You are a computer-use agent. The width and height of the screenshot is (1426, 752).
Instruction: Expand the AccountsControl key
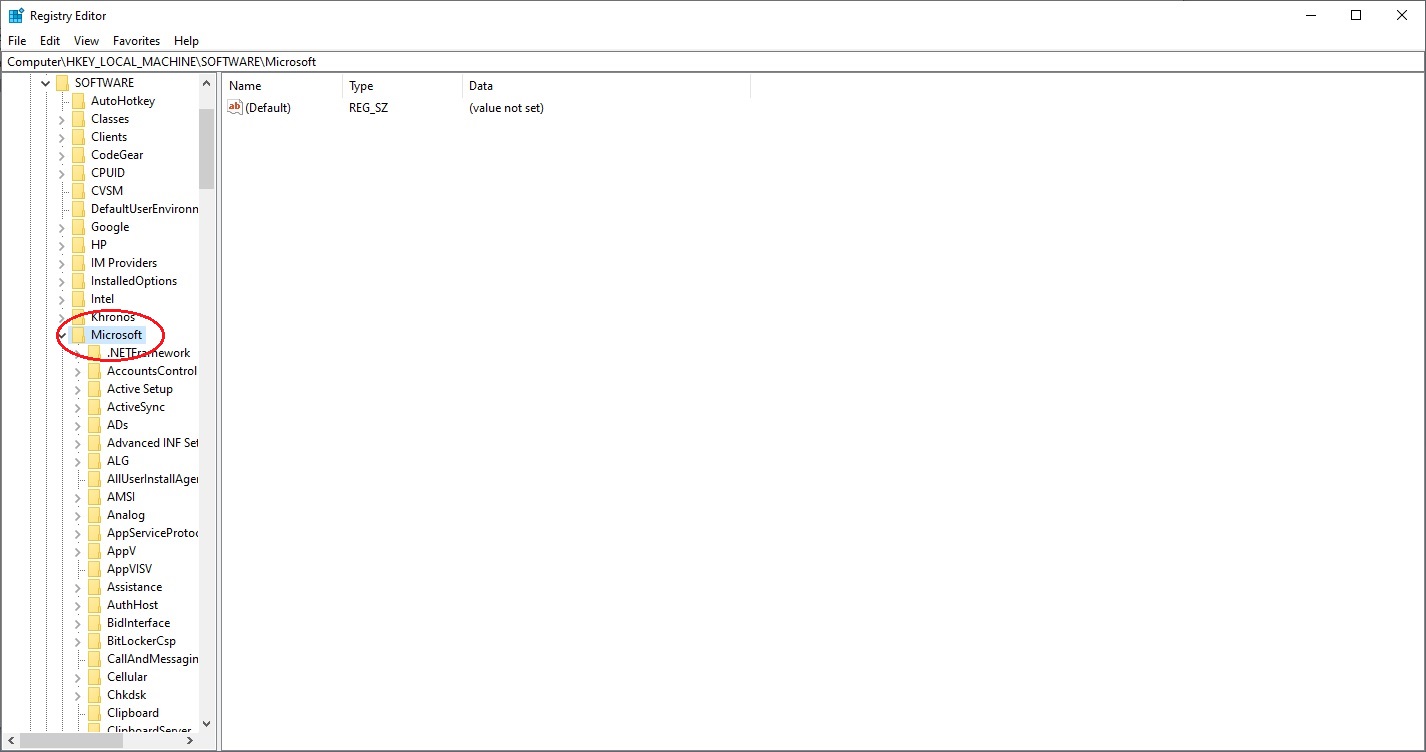click(x=78, y=371)
